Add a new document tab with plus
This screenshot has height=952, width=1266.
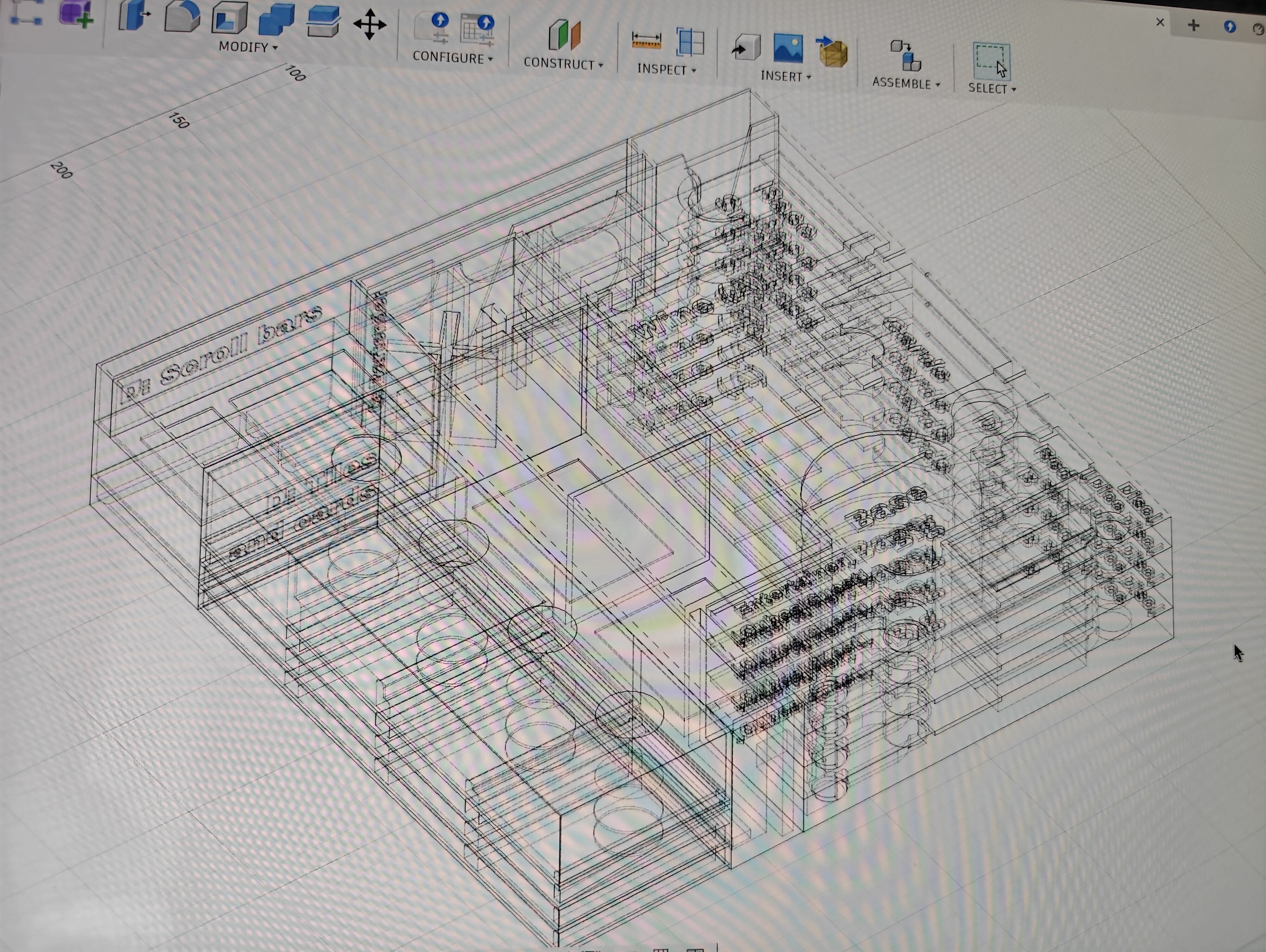tap(1193, 25)
